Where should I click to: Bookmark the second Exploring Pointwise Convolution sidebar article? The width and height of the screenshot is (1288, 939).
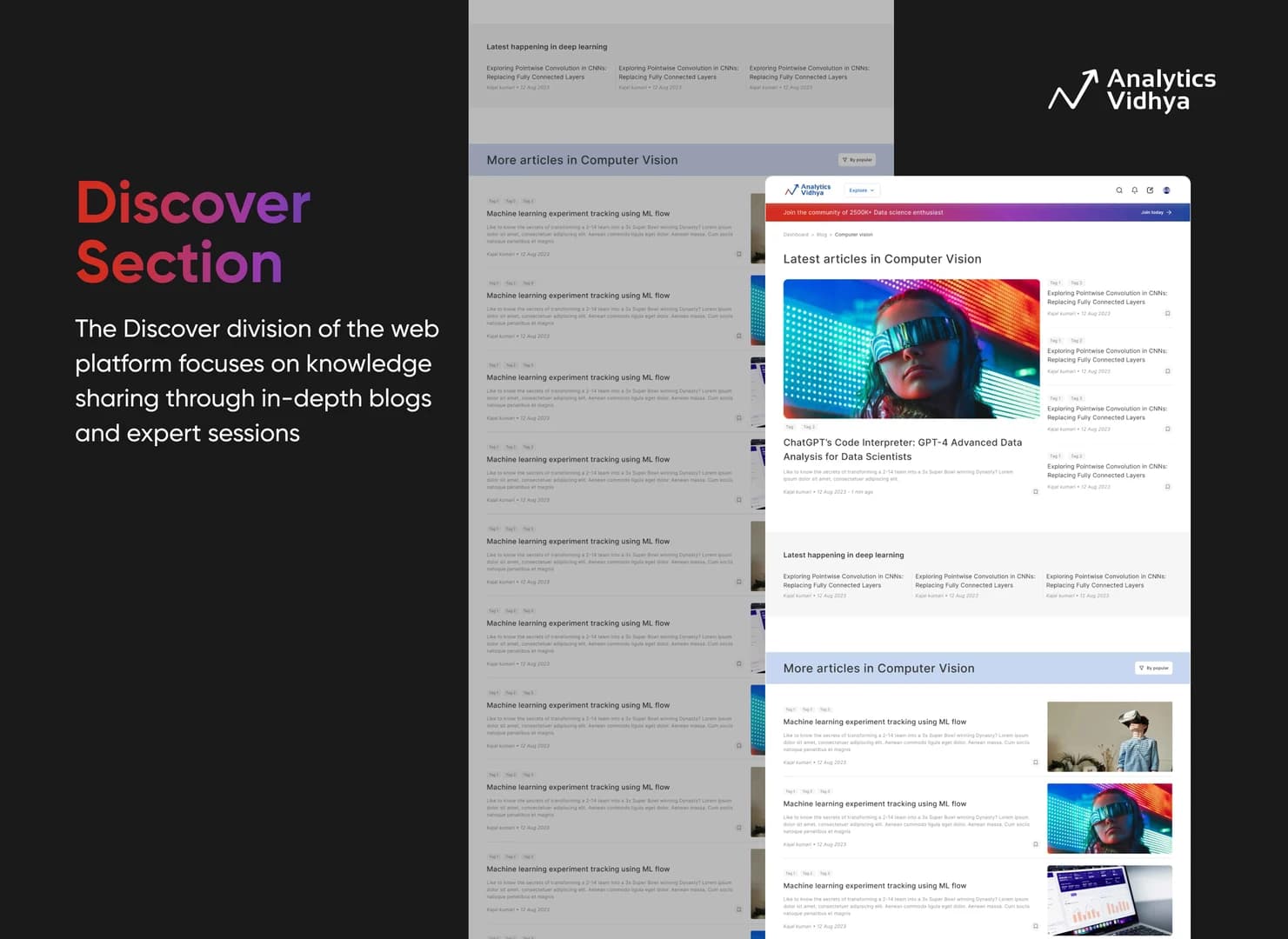tap(1167, 371)
